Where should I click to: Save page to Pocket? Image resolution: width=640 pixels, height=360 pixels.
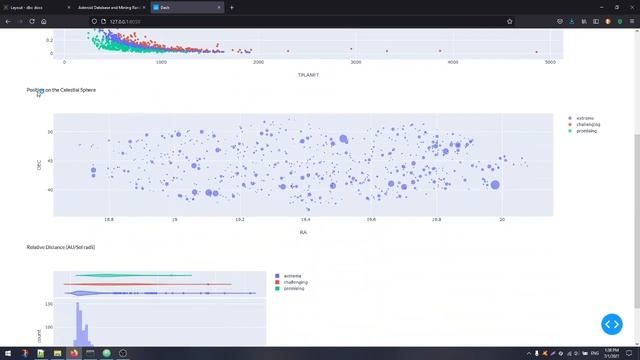click(x=560, y=21)
